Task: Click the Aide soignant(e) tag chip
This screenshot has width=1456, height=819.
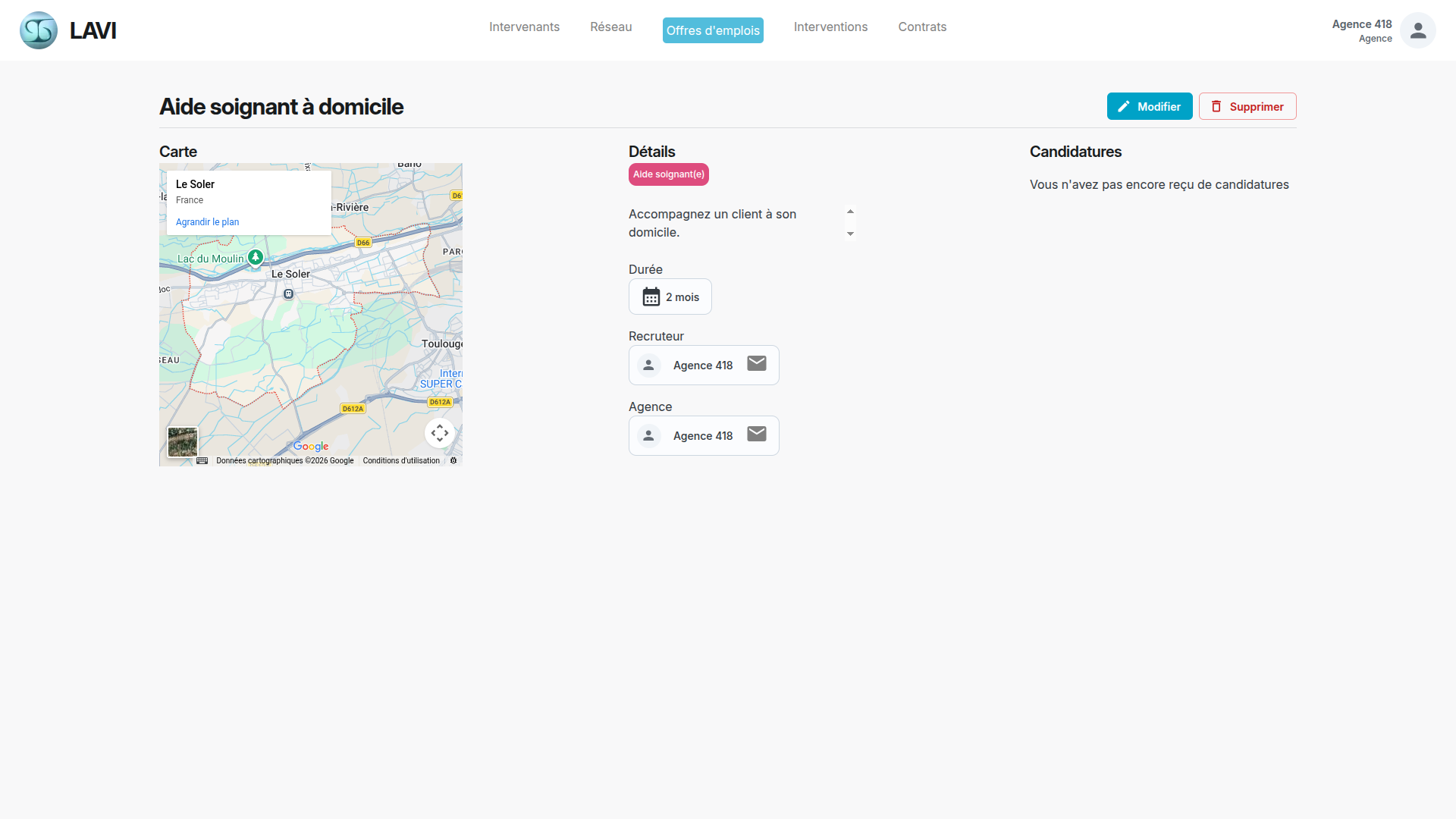Action: click(668, 174)
